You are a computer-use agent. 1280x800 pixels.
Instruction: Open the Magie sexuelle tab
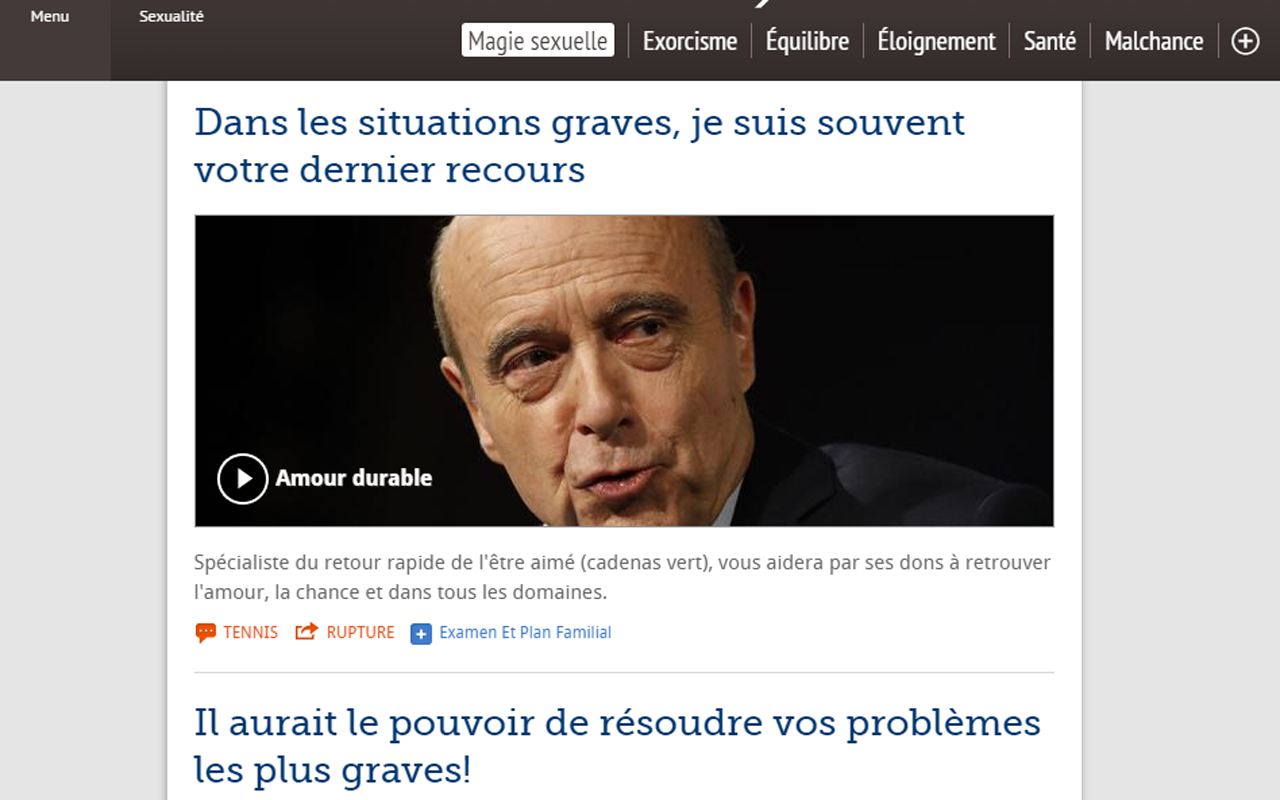click(x=538, y=41)
